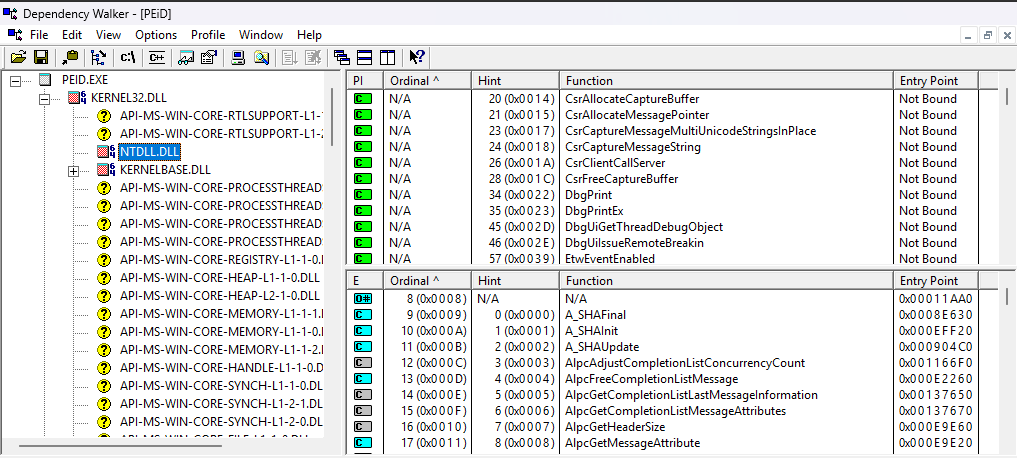Click the O# icon in ordinal 8 row
The width and height of the screenshot is (1017, 458).
click(363, 299)
